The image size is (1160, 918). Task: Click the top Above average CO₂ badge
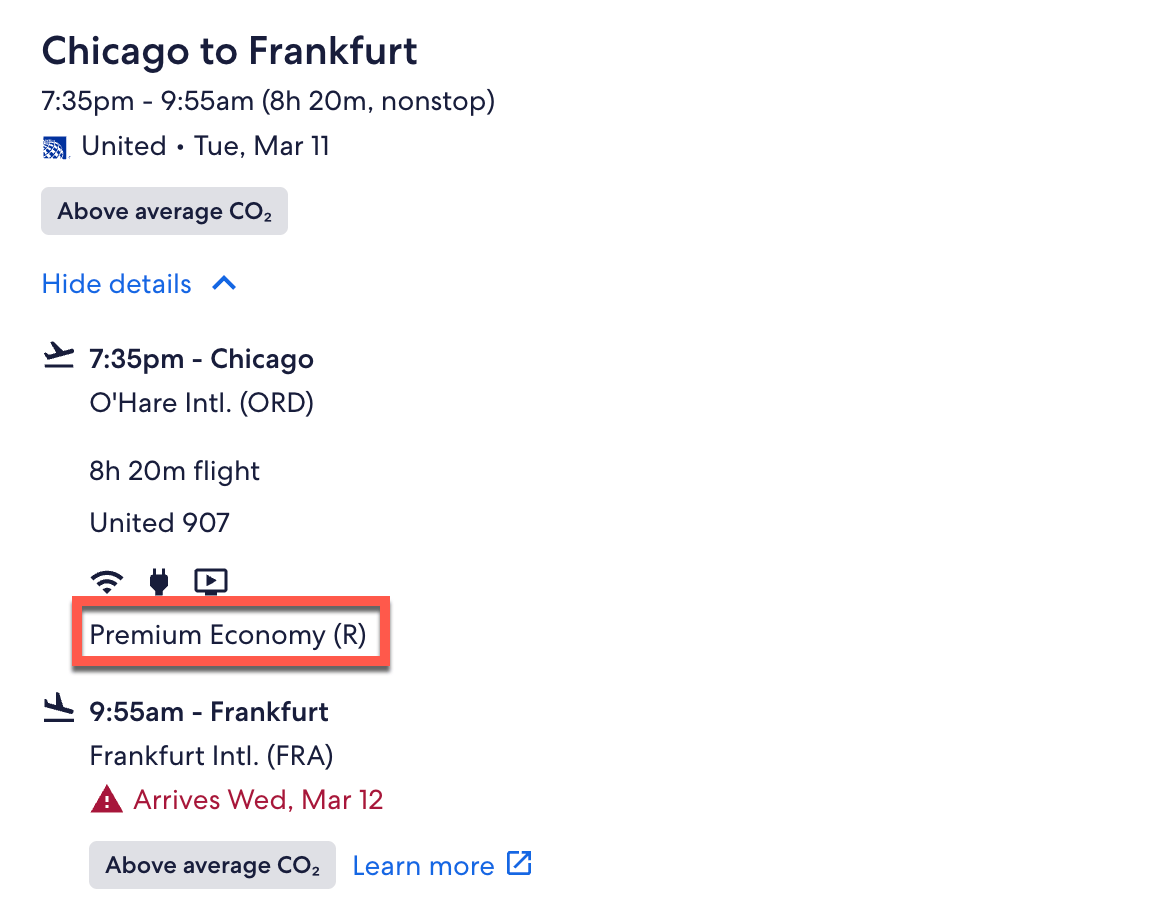[x=164, y=212]
